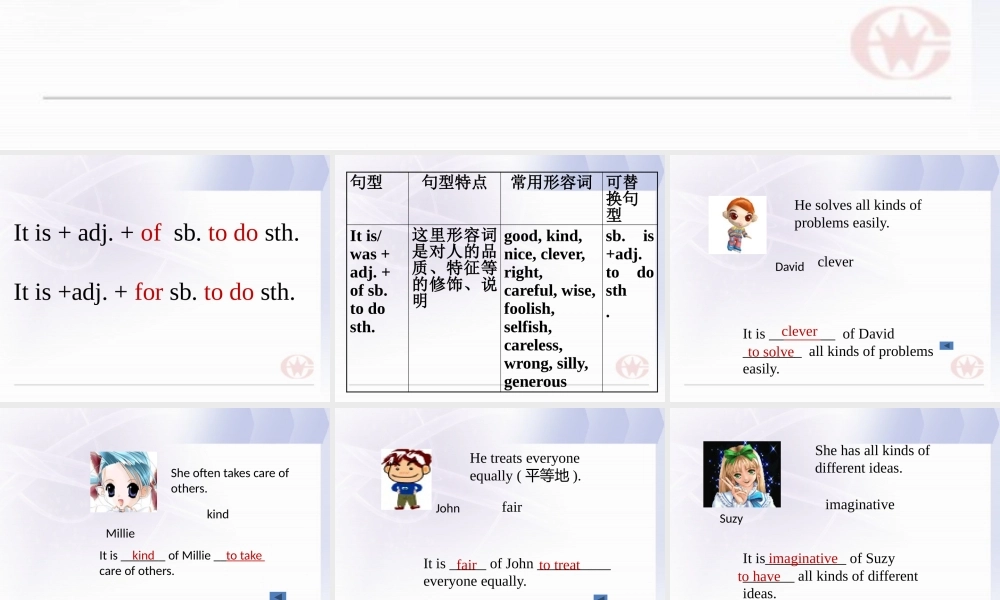This screenshot has height=600, width=1000.
Task: Select the John cartoon character image
Action: point(406,479)
